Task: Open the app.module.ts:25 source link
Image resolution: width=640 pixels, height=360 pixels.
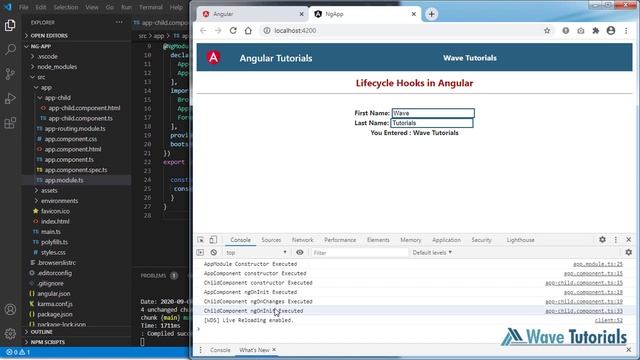Action: [598, 264]
